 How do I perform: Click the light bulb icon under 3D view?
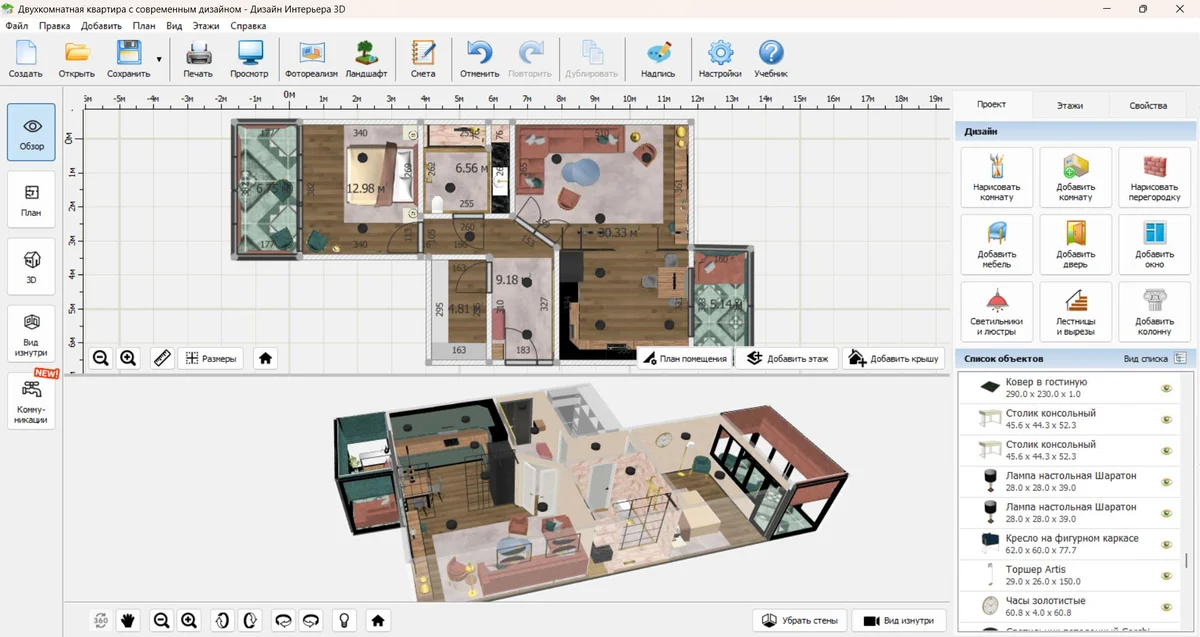coord(344,620)
